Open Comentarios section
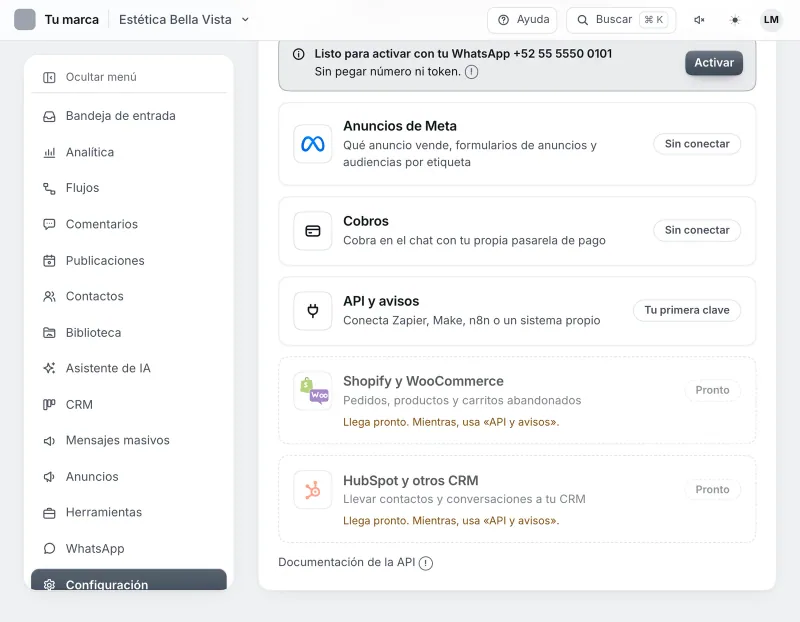 point(129,224)
